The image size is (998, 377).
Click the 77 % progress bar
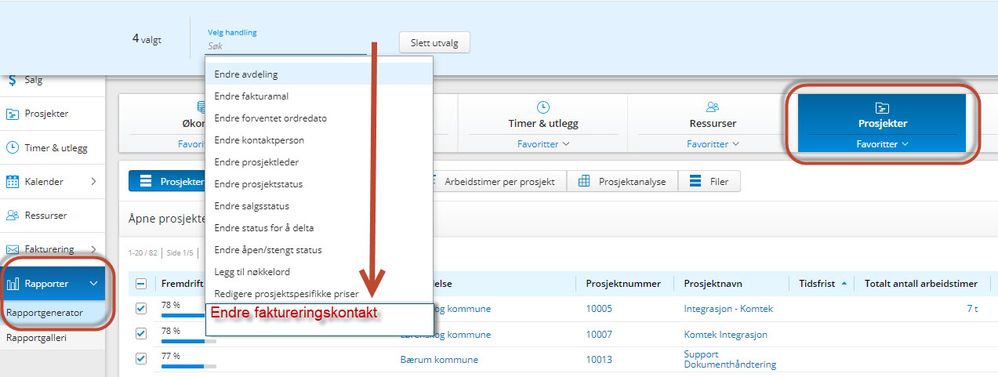tap(188, 366)
